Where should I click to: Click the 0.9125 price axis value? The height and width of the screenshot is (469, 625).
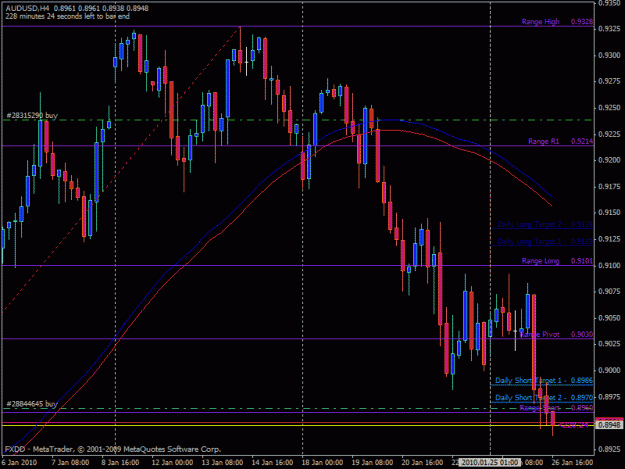tap(610, 239)
